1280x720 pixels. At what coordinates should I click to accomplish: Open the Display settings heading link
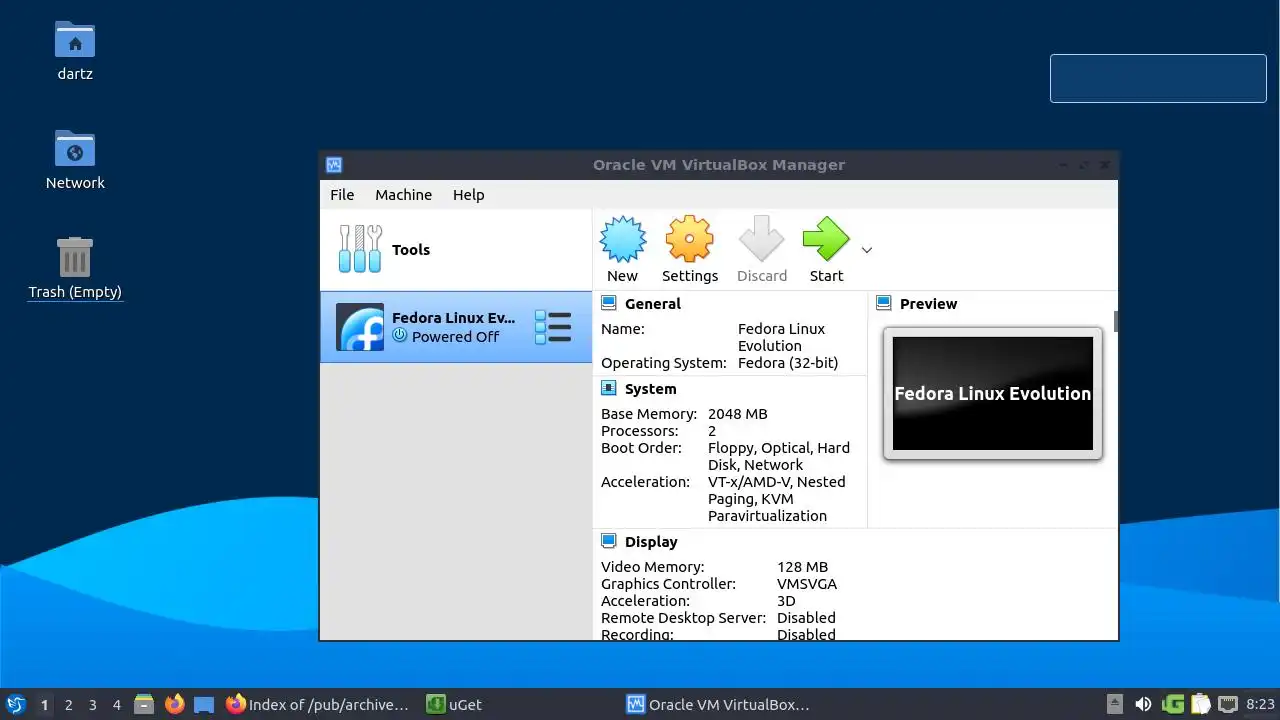(x=651, y=542)
